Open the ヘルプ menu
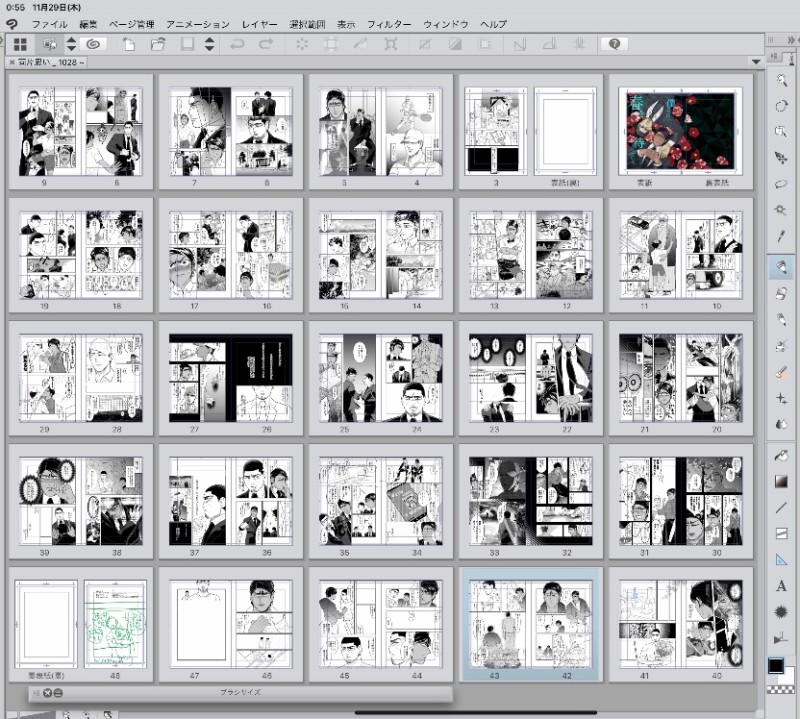800x719 pixels. [493, 24]
